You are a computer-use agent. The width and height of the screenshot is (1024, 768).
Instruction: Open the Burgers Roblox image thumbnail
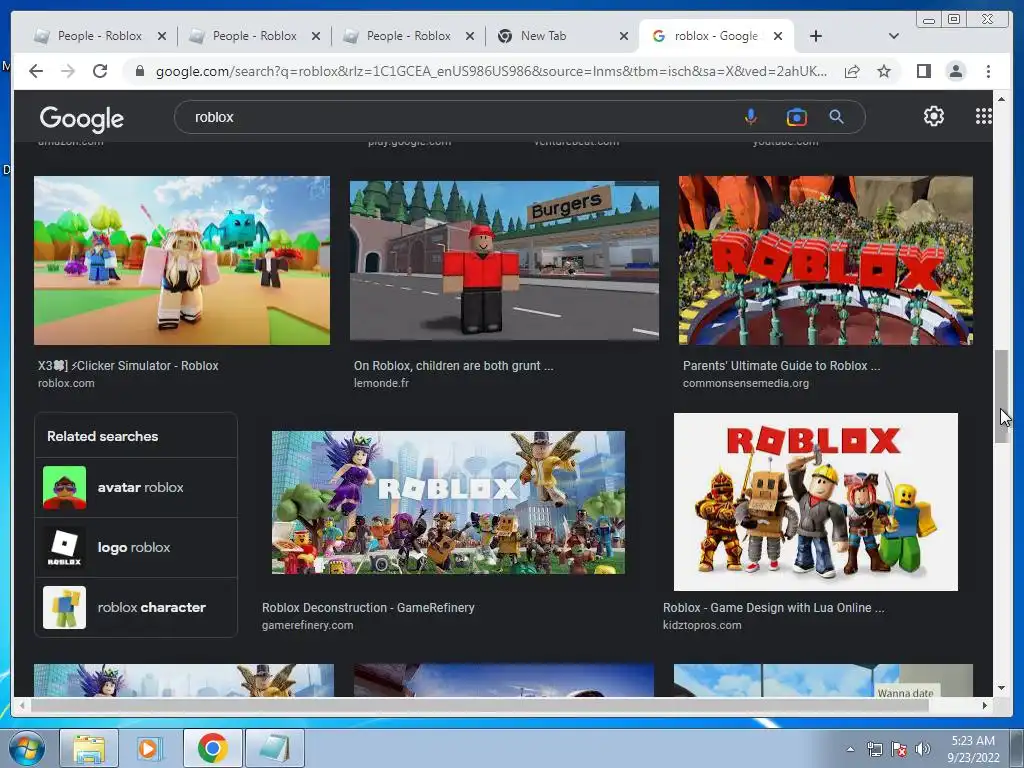[504, 260]
